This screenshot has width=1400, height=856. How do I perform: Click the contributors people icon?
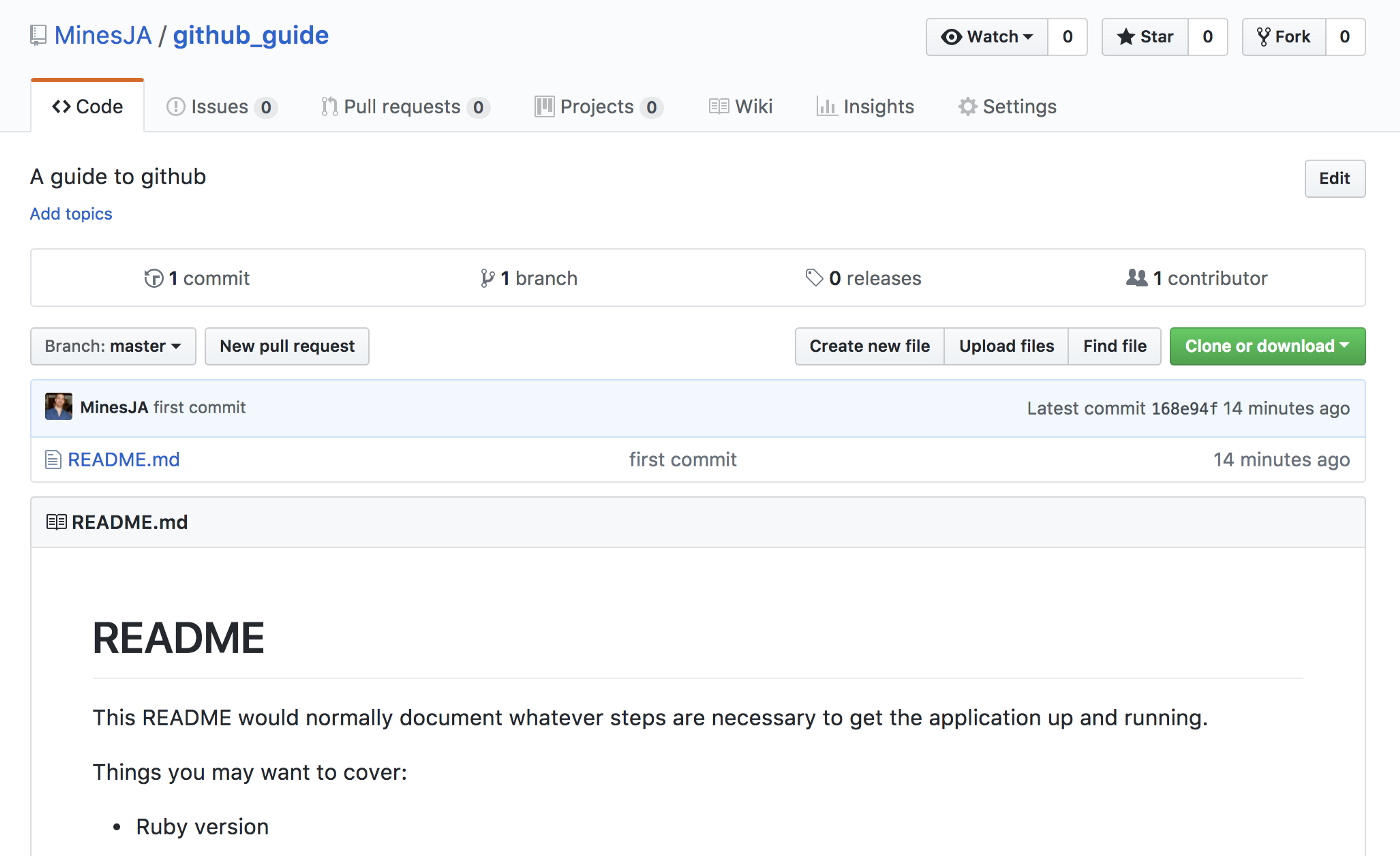pos(1138,278)
